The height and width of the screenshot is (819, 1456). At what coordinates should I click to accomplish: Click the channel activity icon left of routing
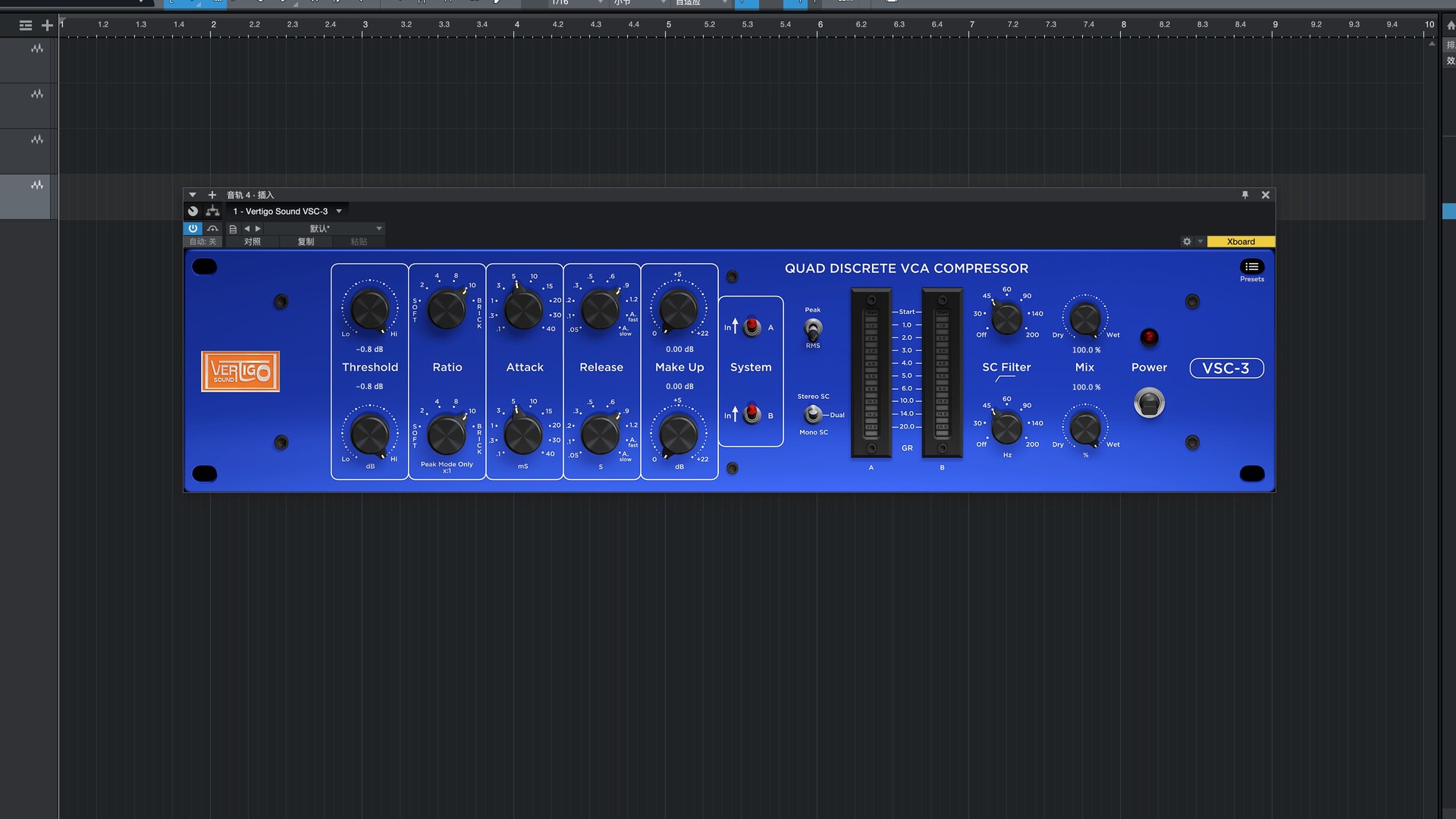coord(193,211)
